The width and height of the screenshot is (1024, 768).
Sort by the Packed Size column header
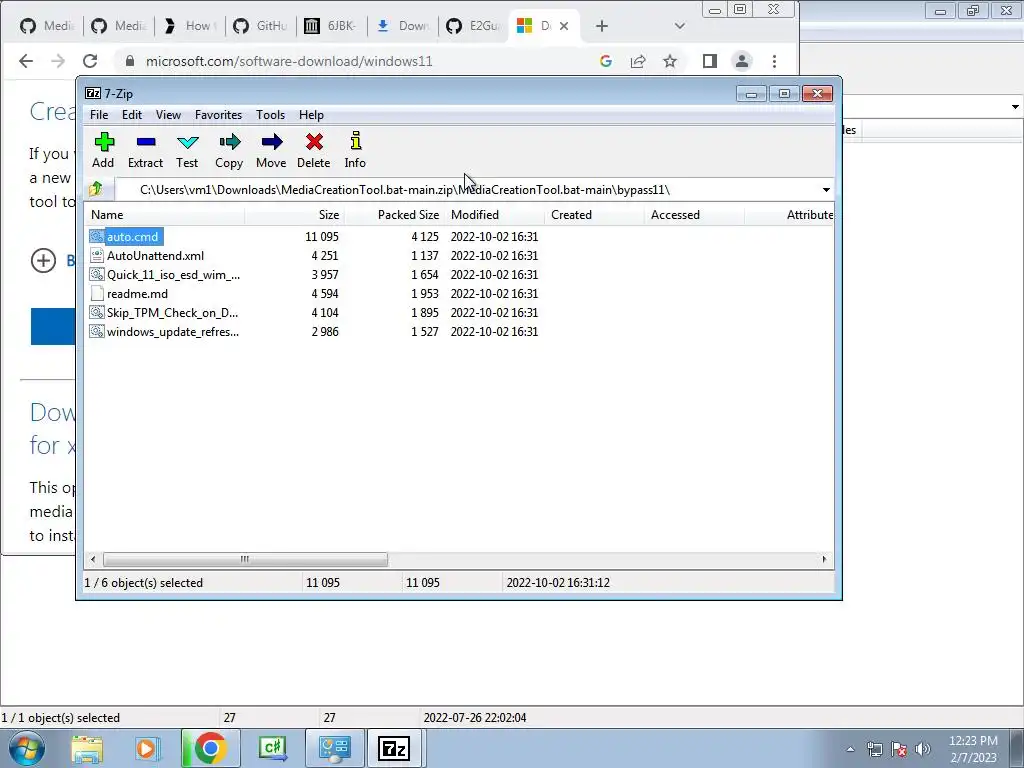click(x=394, y=214)
